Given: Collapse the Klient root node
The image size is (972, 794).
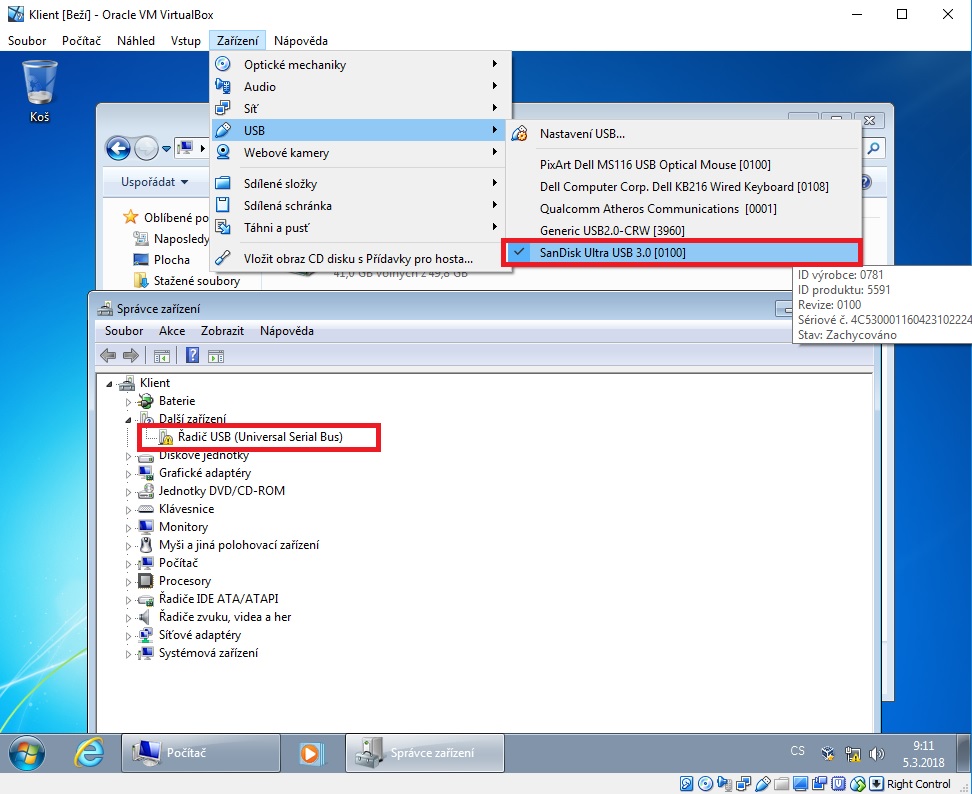Looking at the screenshot, I should [x=110, y=384].
